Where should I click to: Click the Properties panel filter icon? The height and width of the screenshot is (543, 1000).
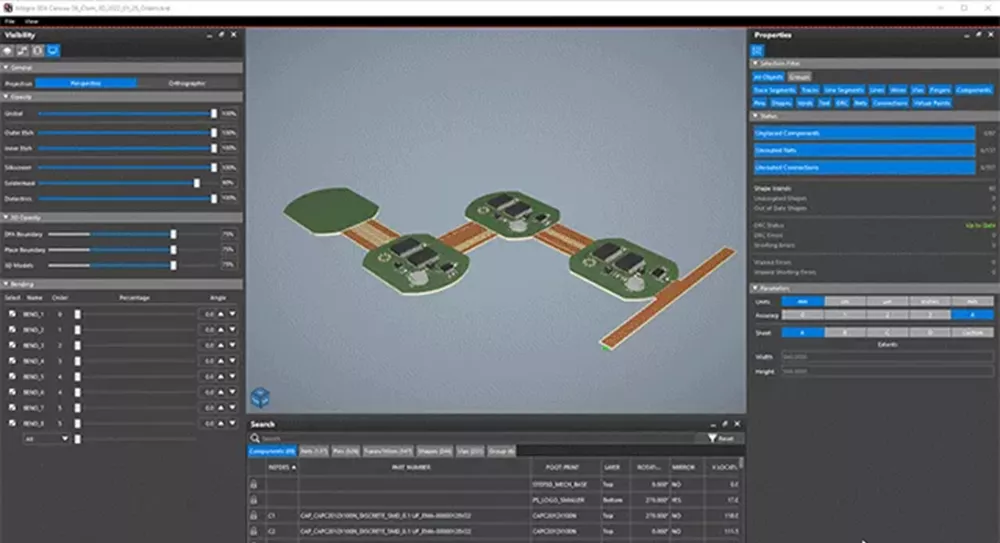click(759, 50)
